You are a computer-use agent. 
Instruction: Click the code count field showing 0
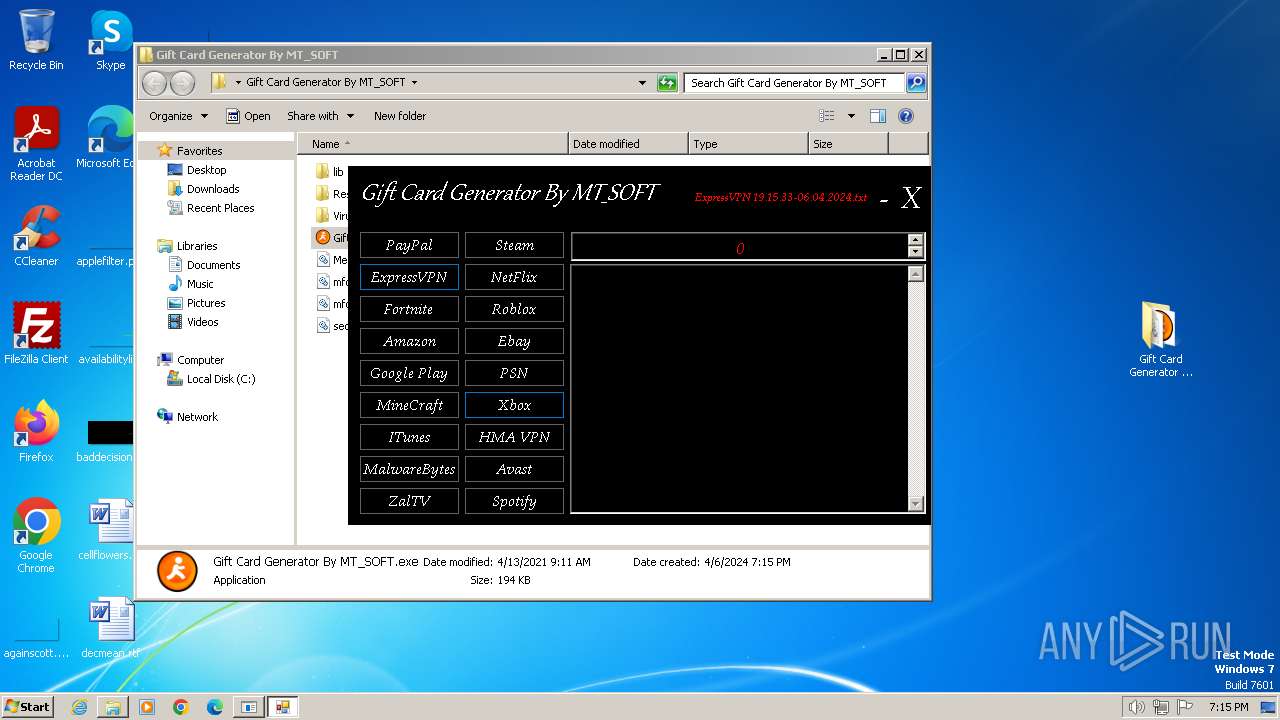pos(739,246)
